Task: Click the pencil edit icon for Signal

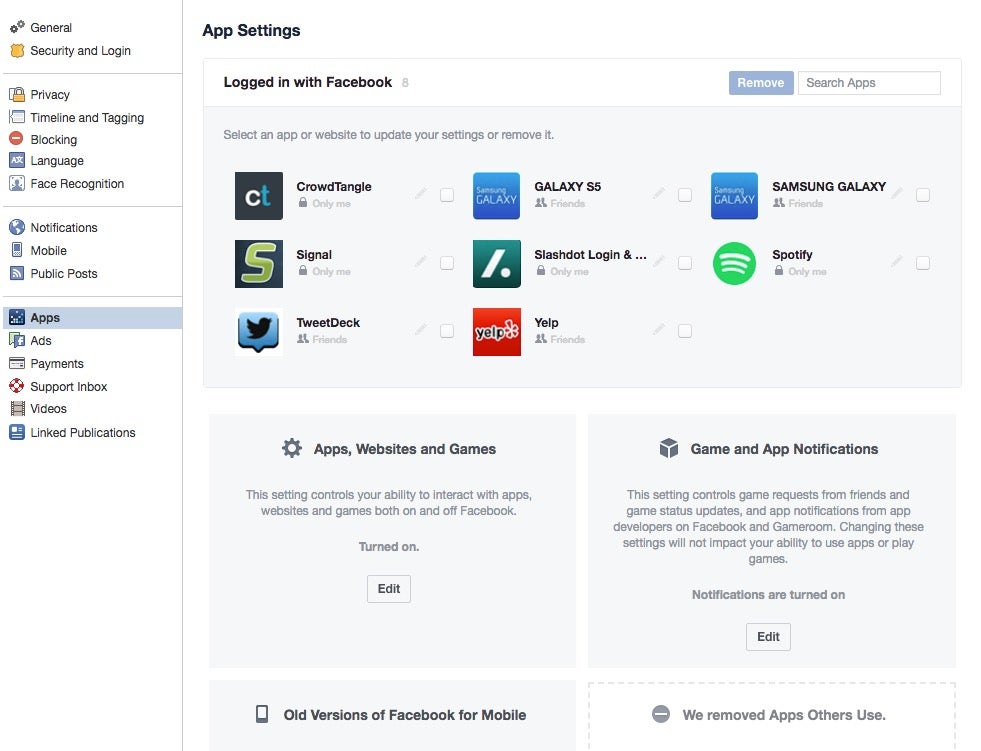Action: click(x=421, y=260)
